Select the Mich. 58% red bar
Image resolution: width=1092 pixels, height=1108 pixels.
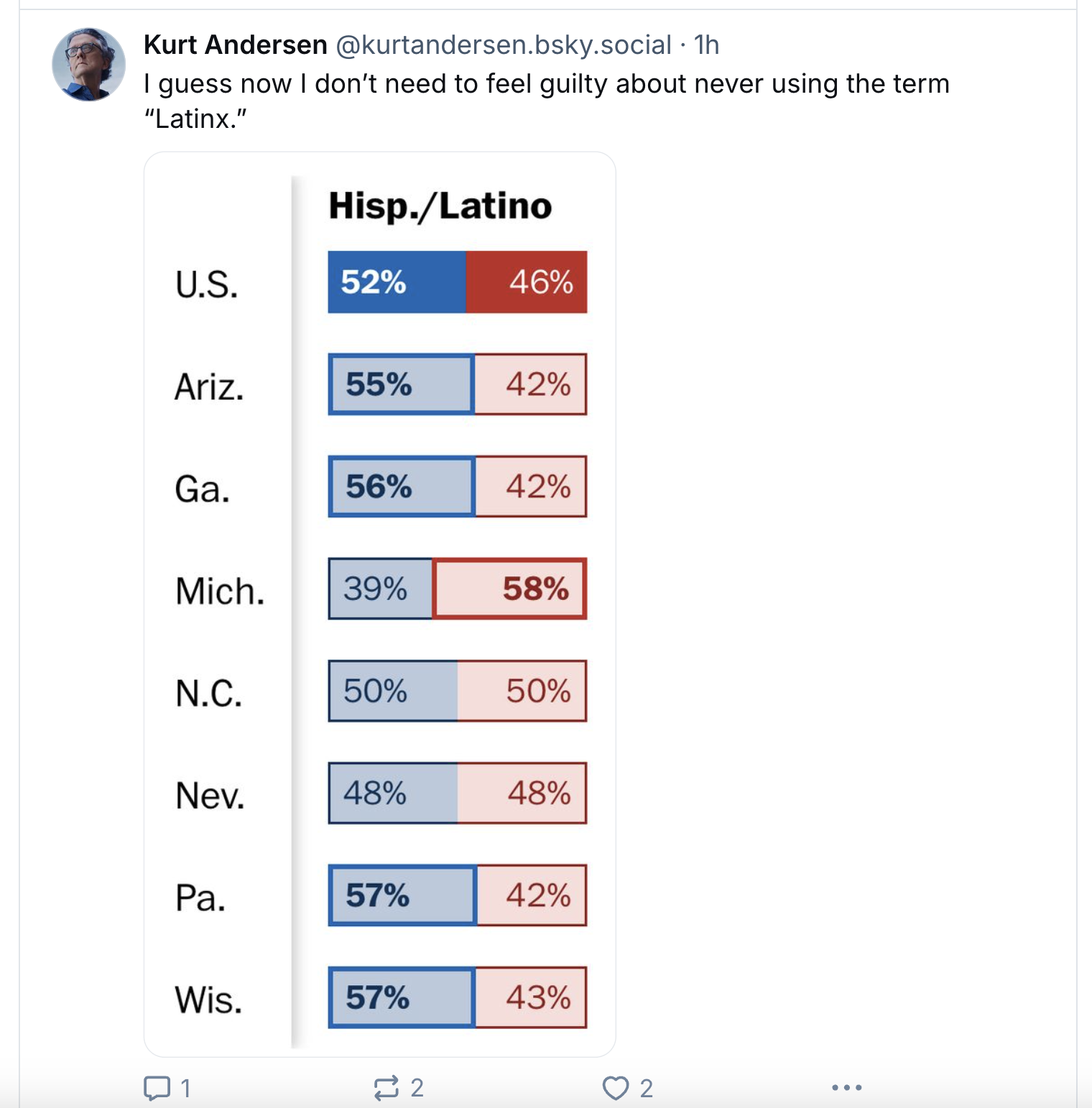click(x=510, y=588)
